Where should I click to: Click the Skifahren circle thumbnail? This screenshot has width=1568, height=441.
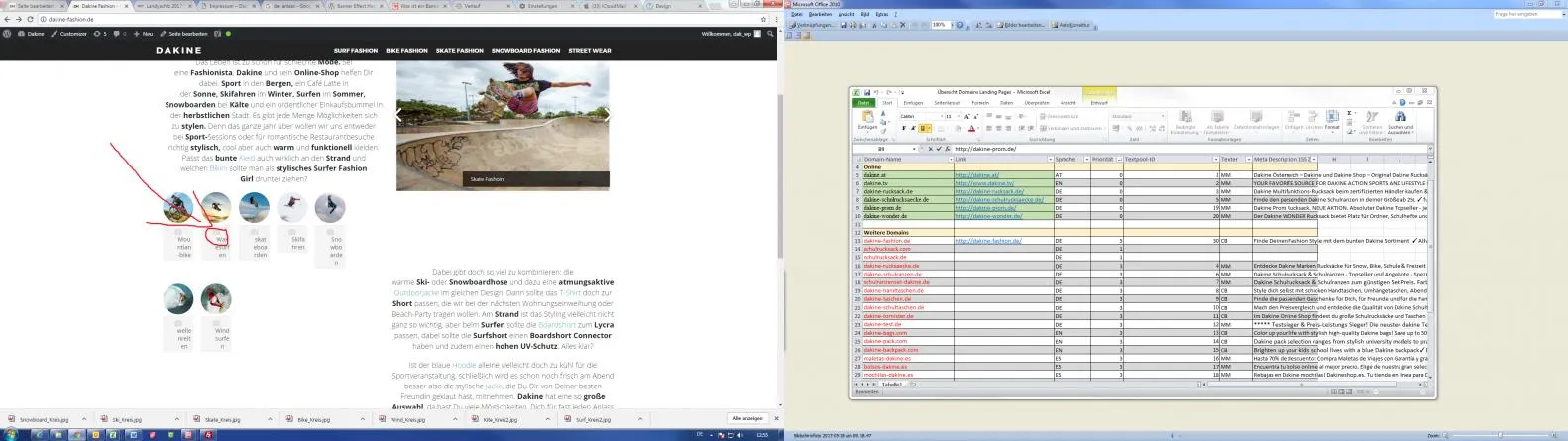(x=292, y=207)
